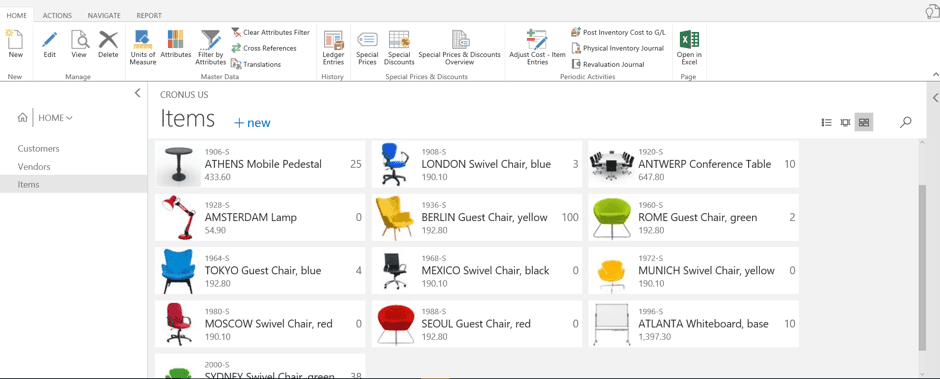Open Cross References

click(x=264, y=48)
